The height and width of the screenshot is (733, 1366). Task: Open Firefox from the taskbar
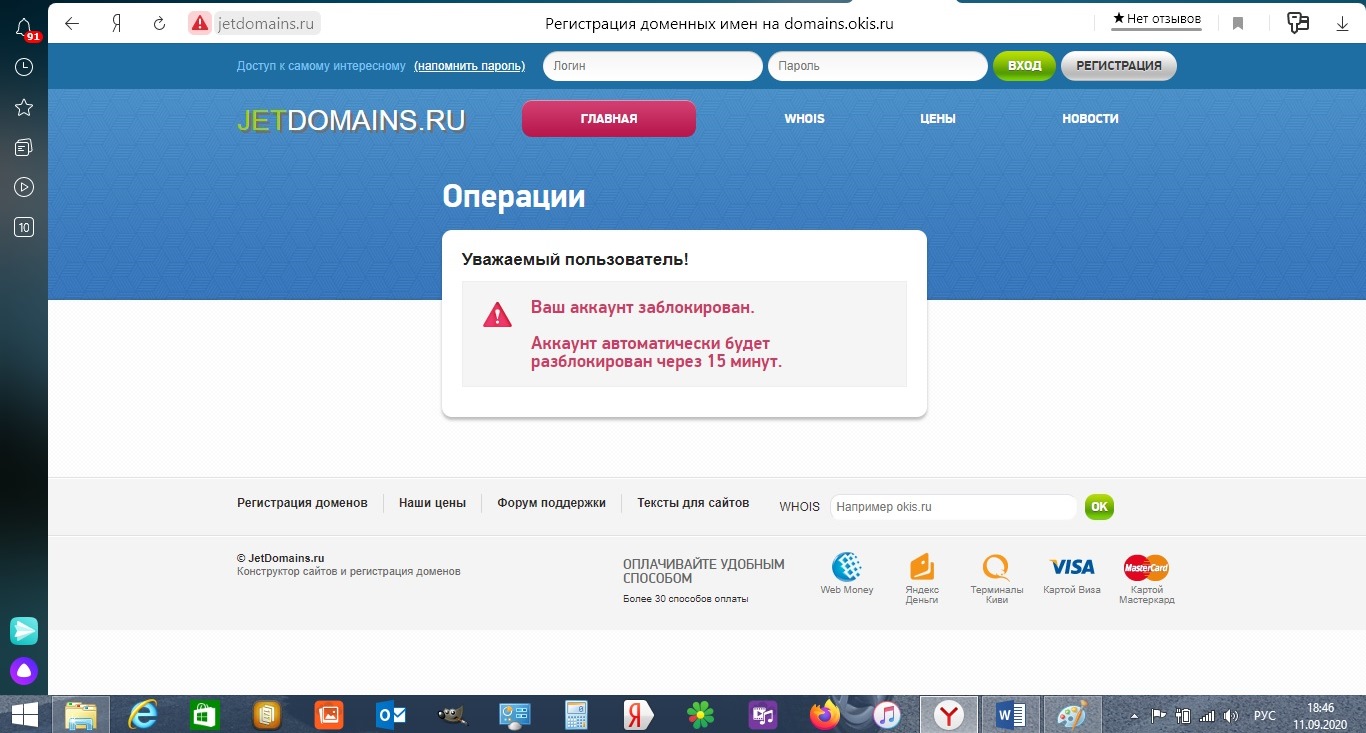[x=825, y=714]
